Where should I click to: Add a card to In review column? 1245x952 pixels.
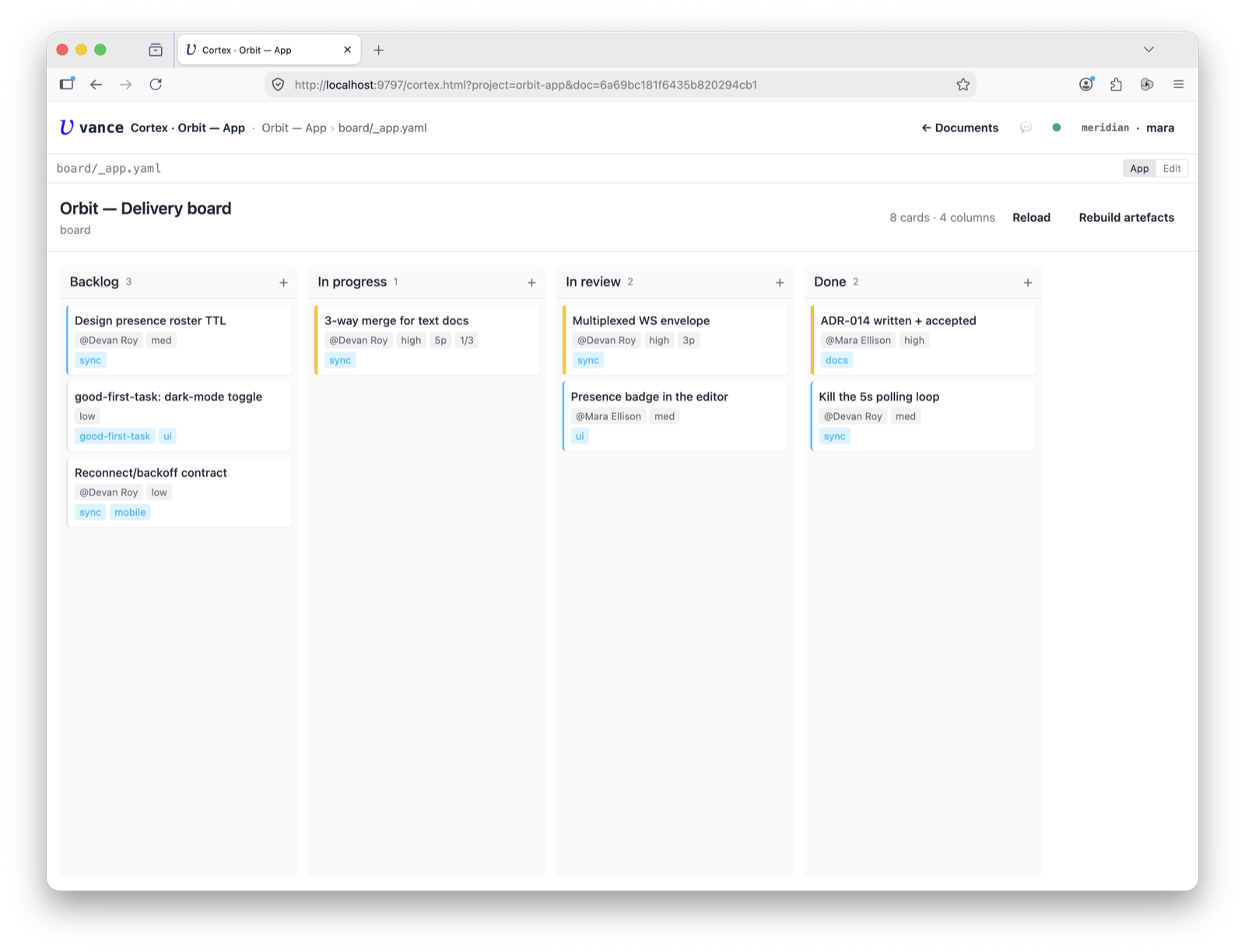(780, 282)
